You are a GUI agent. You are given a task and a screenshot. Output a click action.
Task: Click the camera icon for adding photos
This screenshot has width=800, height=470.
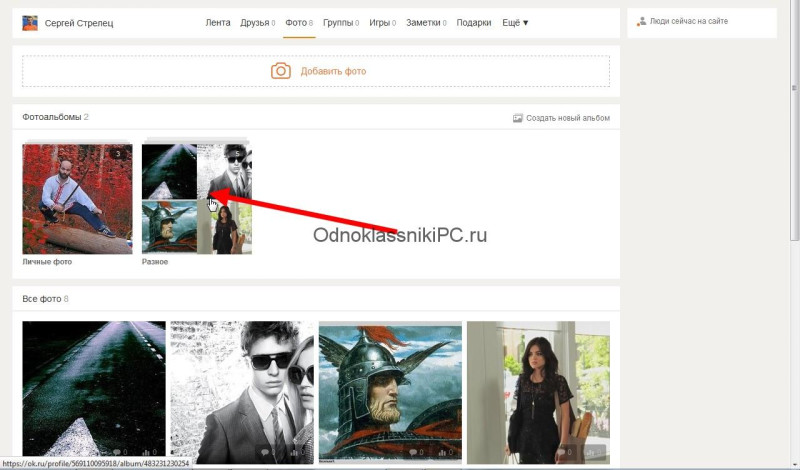coord(281,71)
